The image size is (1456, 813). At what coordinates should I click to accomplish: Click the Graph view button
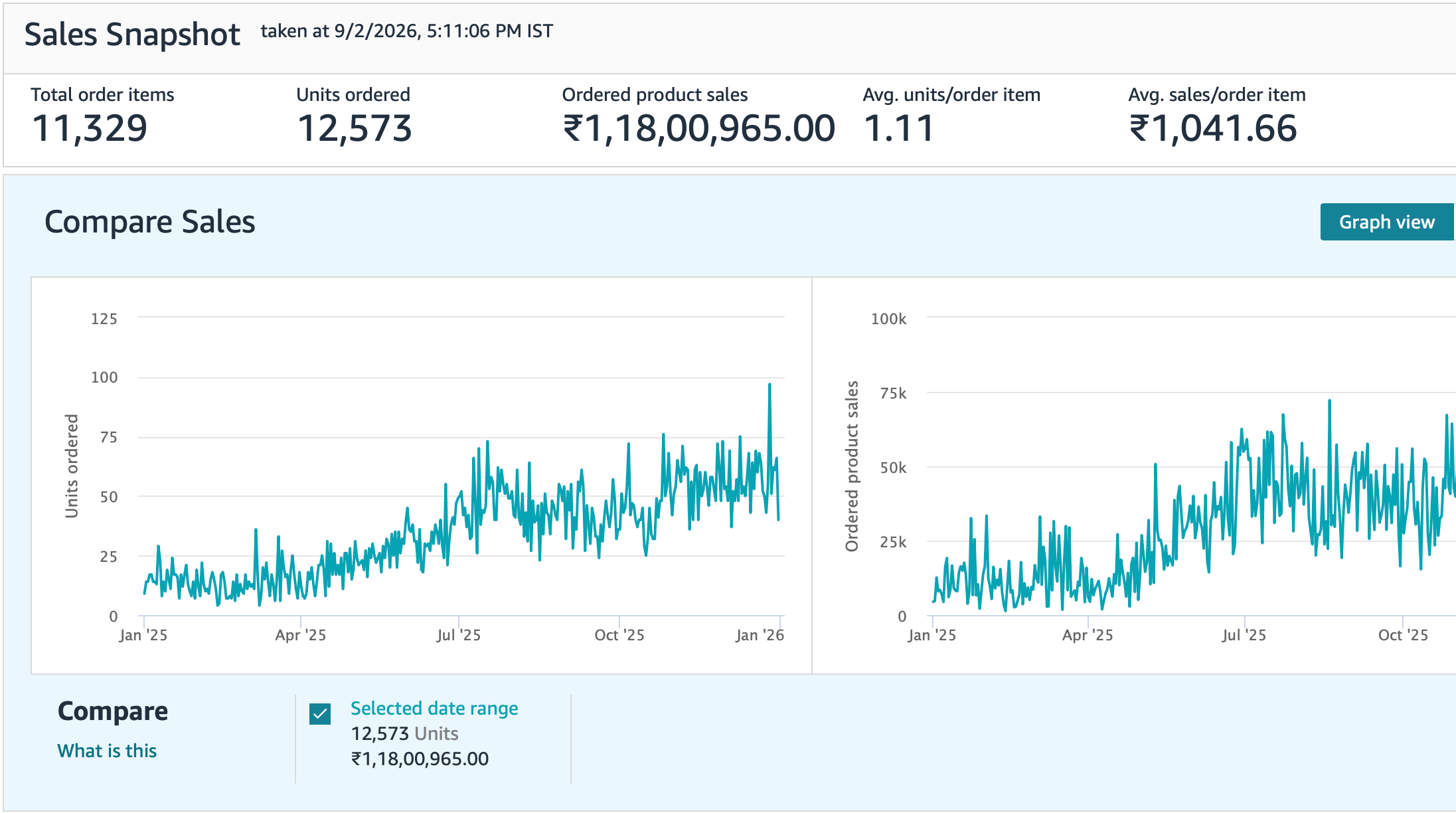pyautogui.click(x=1386, y=222)
